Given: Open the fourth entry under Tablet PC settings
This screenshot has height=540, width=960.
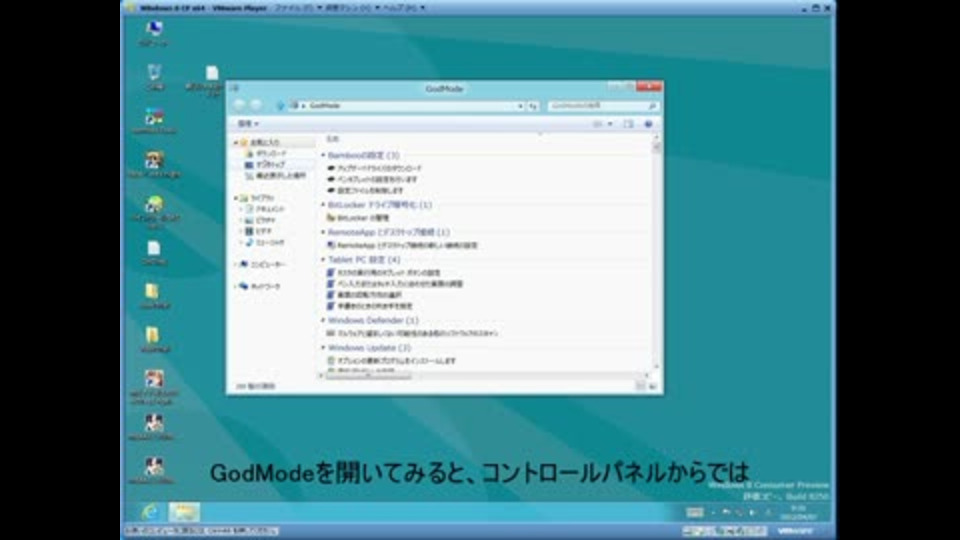Looking at the screenshot, I should click(370, 306).
